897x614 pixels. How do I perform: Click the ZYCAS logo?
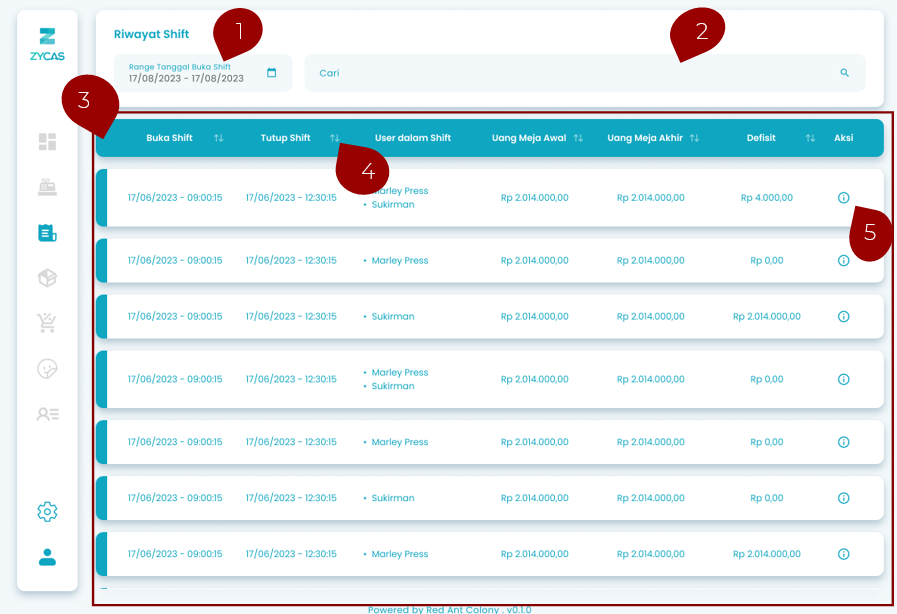click(47, 45)
